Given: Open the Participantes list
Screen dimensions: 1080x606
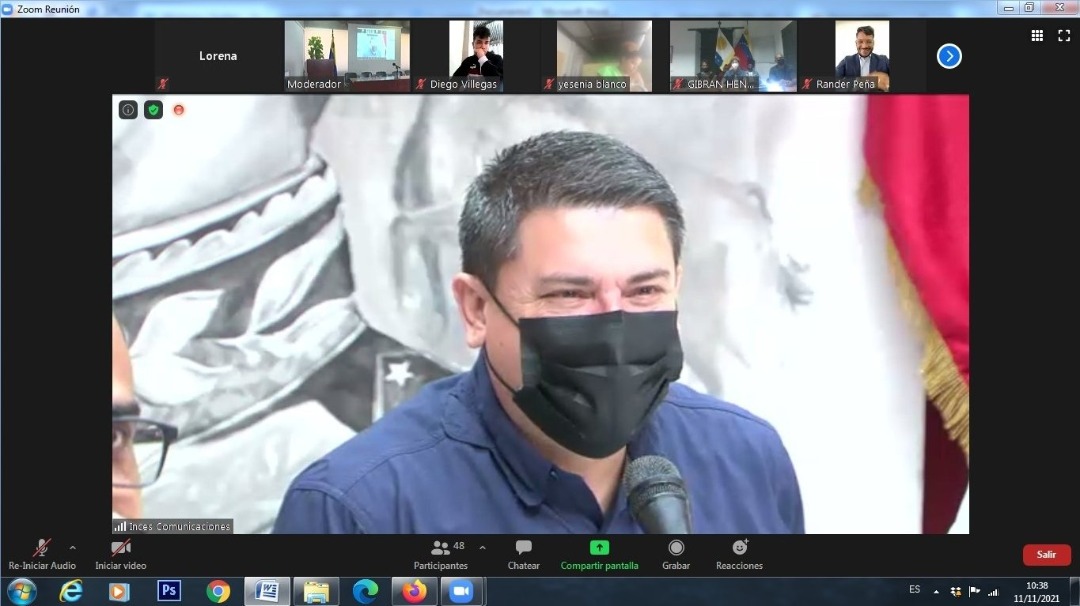Looking at the screenshot, I should click(x=441, y=554).
